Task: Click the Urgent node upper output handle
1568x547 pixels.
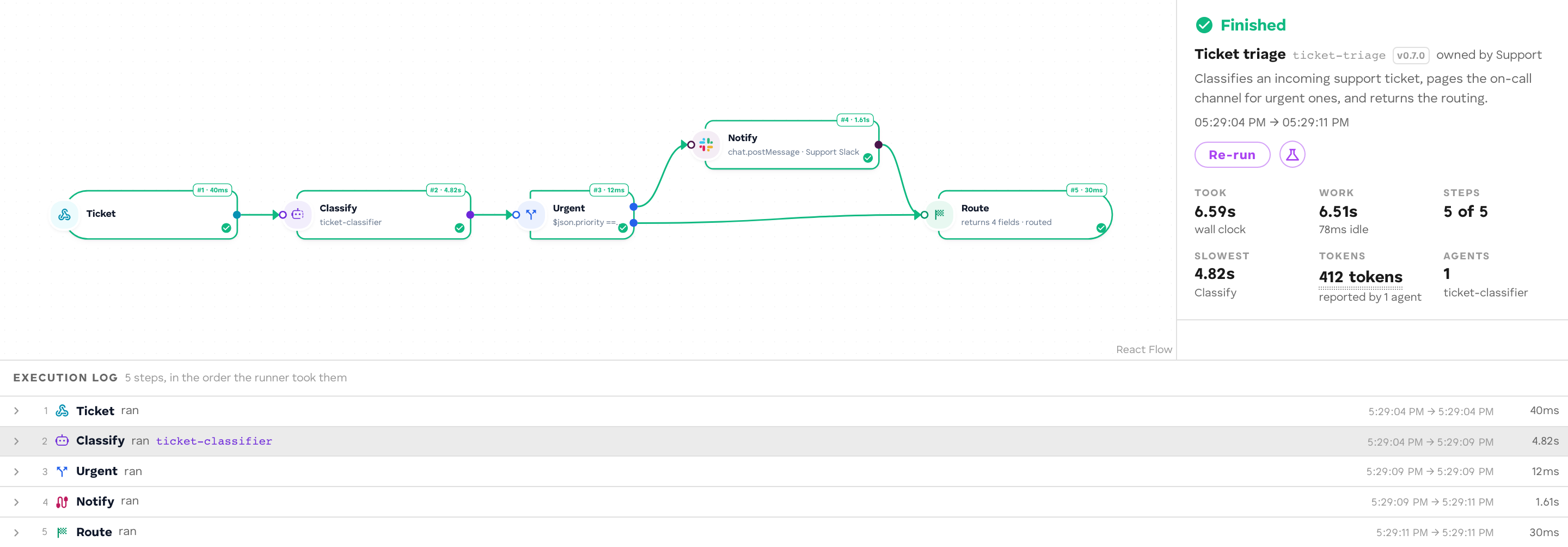Action: point(634,206)
